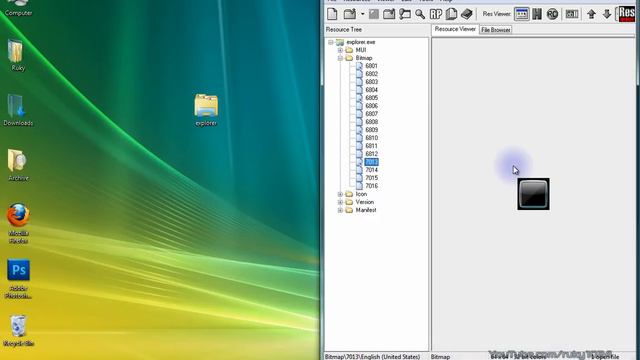Select bitmap resource 7016
This screenshot has height=360, width=640.
point(371,186)
